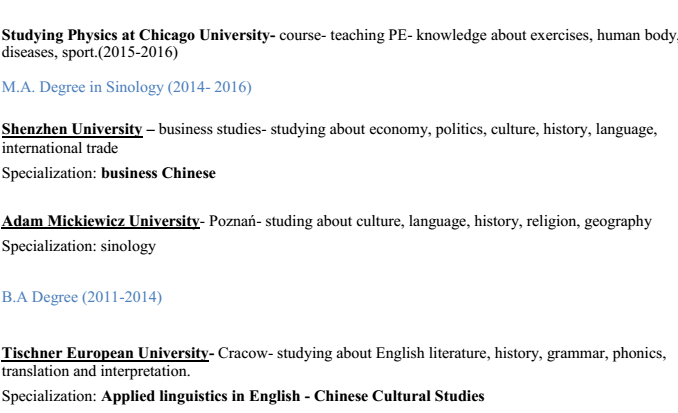Click the 'Specialization: sinology' line
The height and width of the screenshot is (413, 678).
(79, 246)
